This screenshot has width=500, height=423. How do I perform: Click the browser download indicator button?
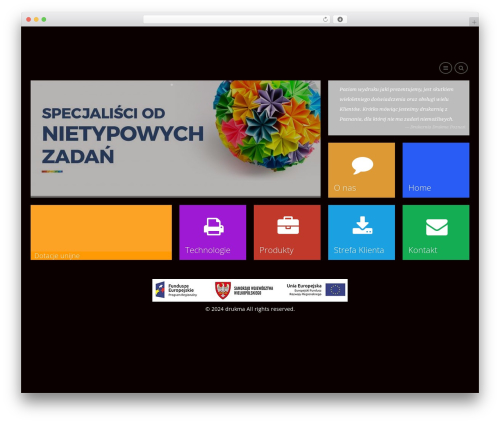340,19
